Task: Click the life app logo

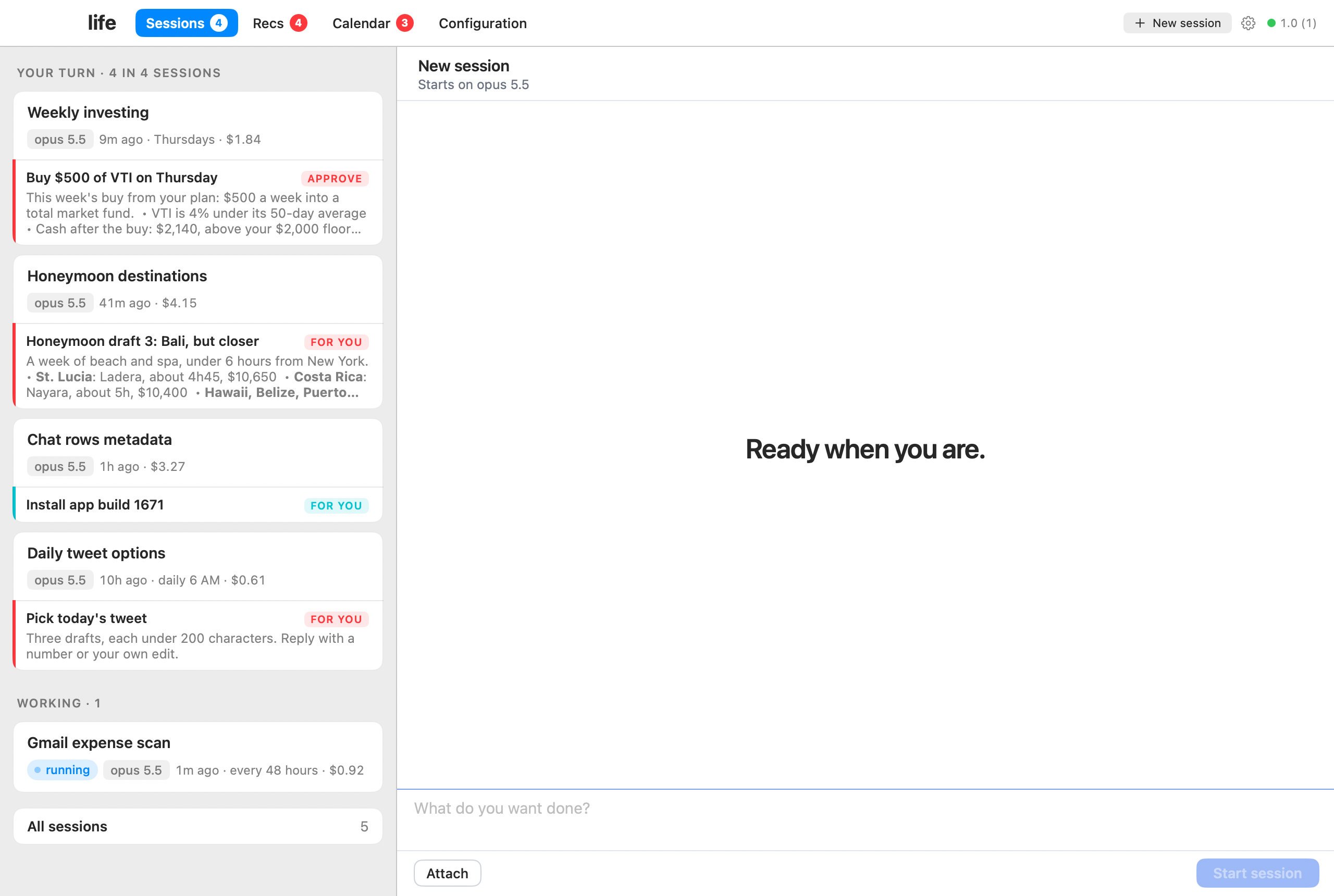Action: [x=102, y=23]
